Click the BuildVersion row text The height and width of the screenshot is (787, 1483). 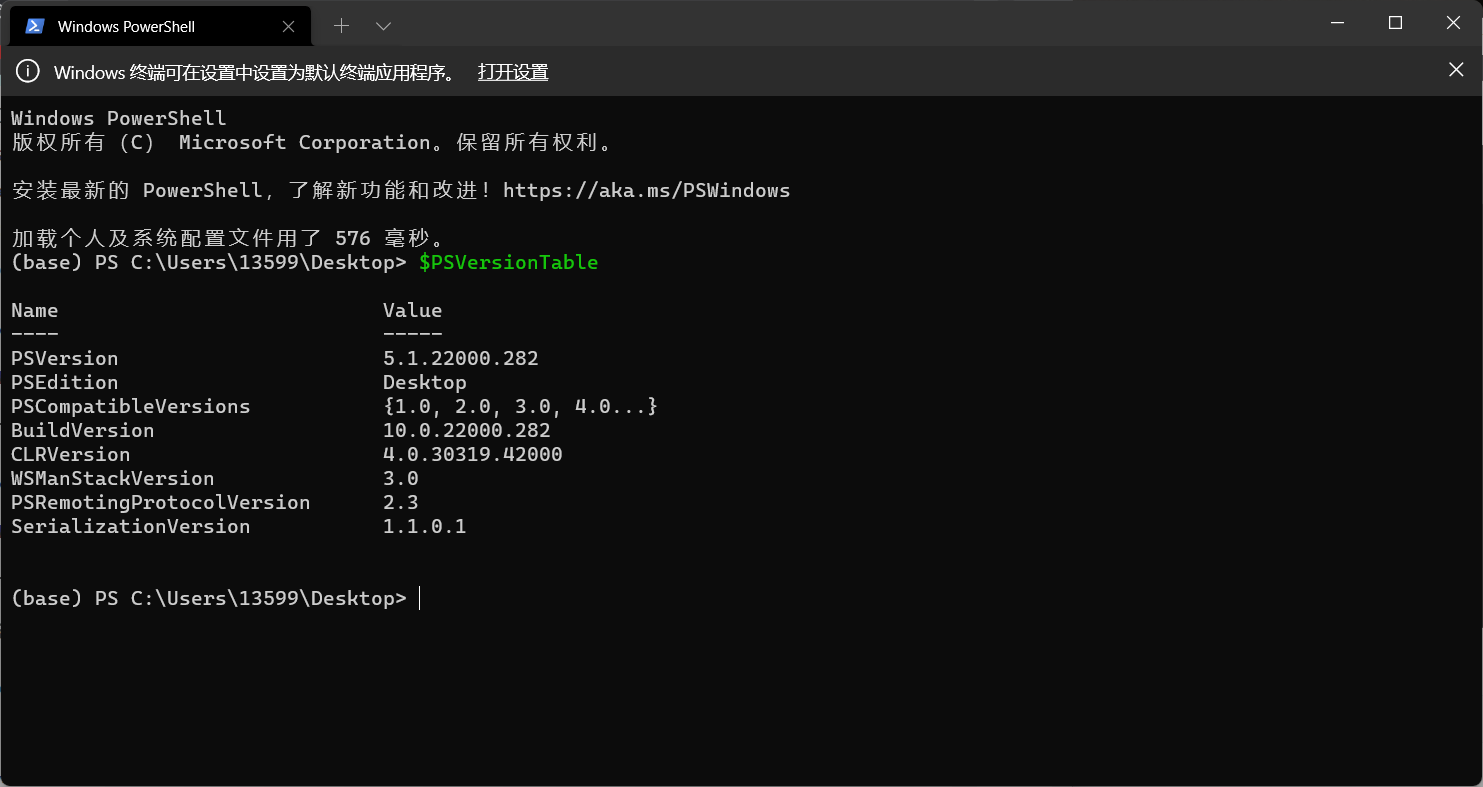point(82,429)
